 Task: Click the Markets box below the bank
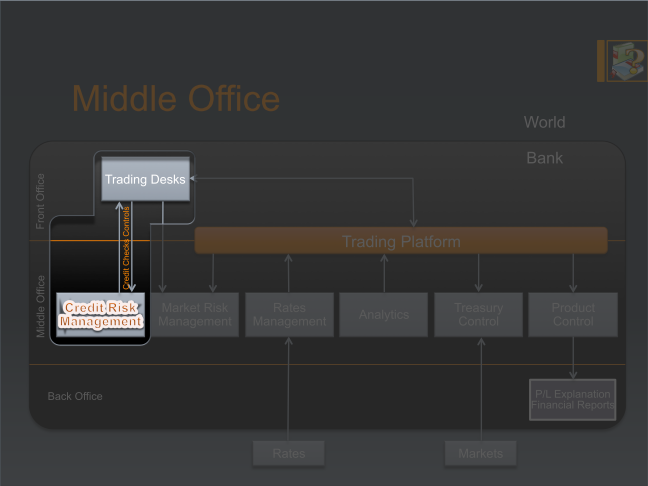481,453
